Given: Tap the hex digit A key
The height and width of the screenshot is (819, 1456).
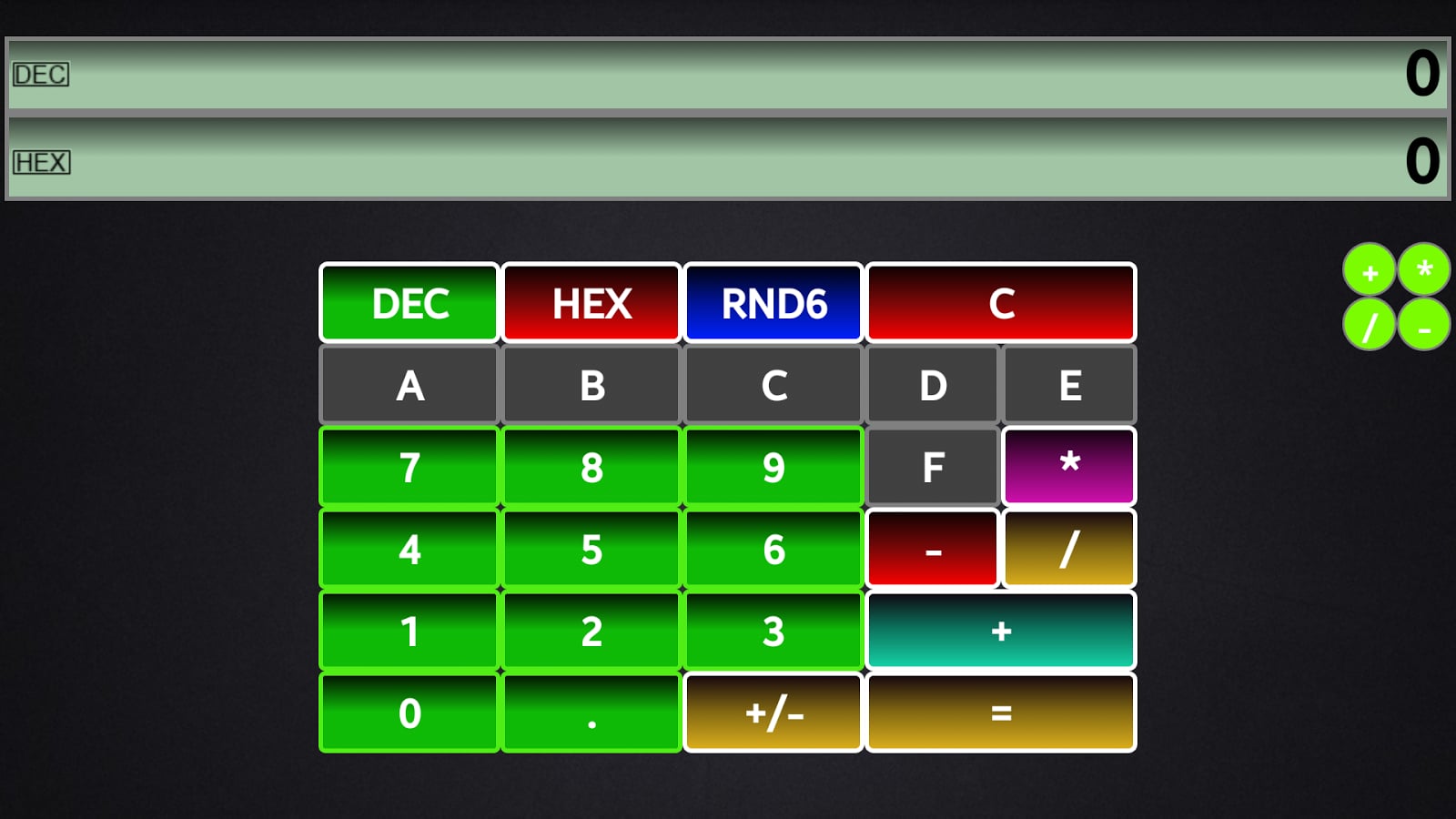Looking at the screenshot, I should click(x=409, y=385).
